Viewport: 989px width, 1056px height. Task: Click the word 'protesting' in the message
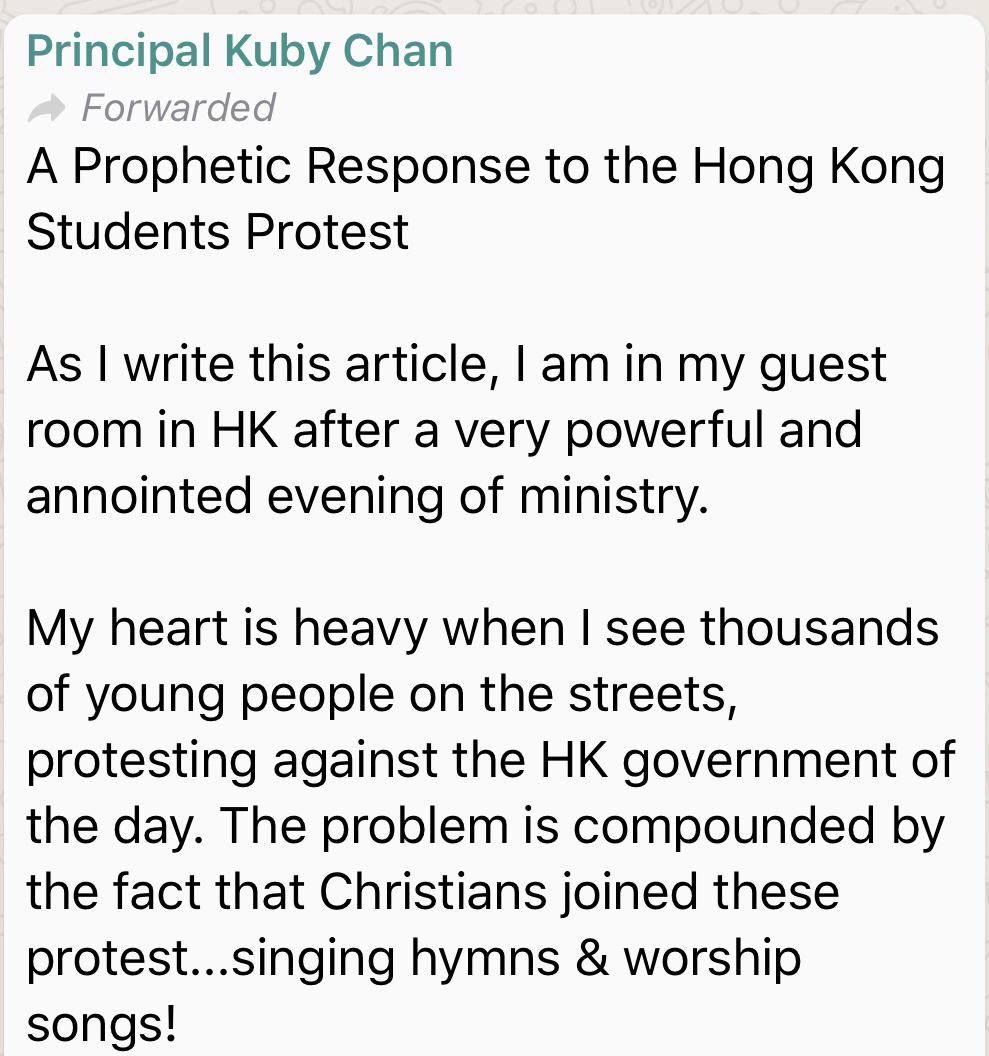141,762
